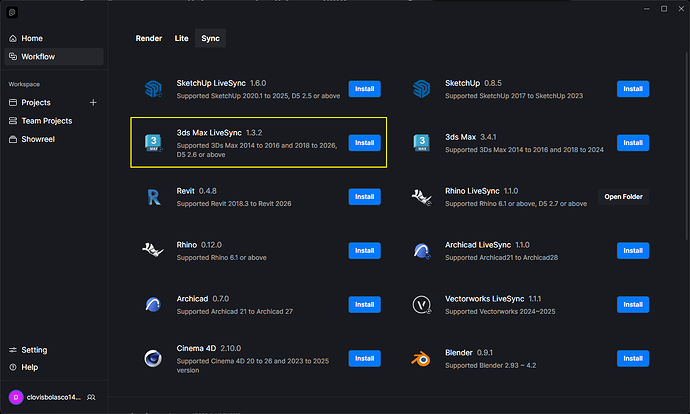Click the Revit R logo icon
The image size is (690, 414).
click(x=154, y=197)
